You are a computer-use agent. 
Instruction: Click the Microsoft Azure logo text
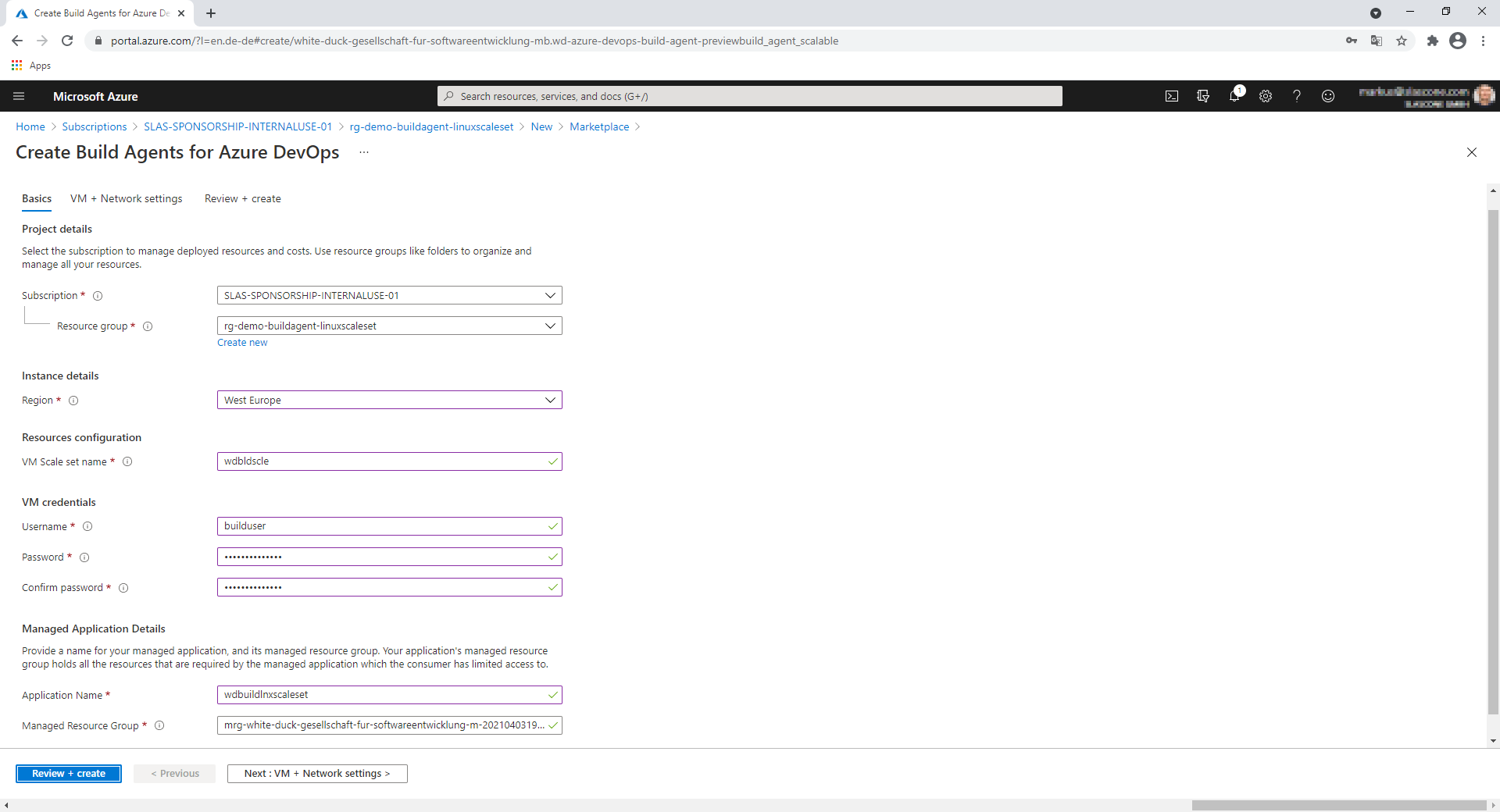point(95,96)
